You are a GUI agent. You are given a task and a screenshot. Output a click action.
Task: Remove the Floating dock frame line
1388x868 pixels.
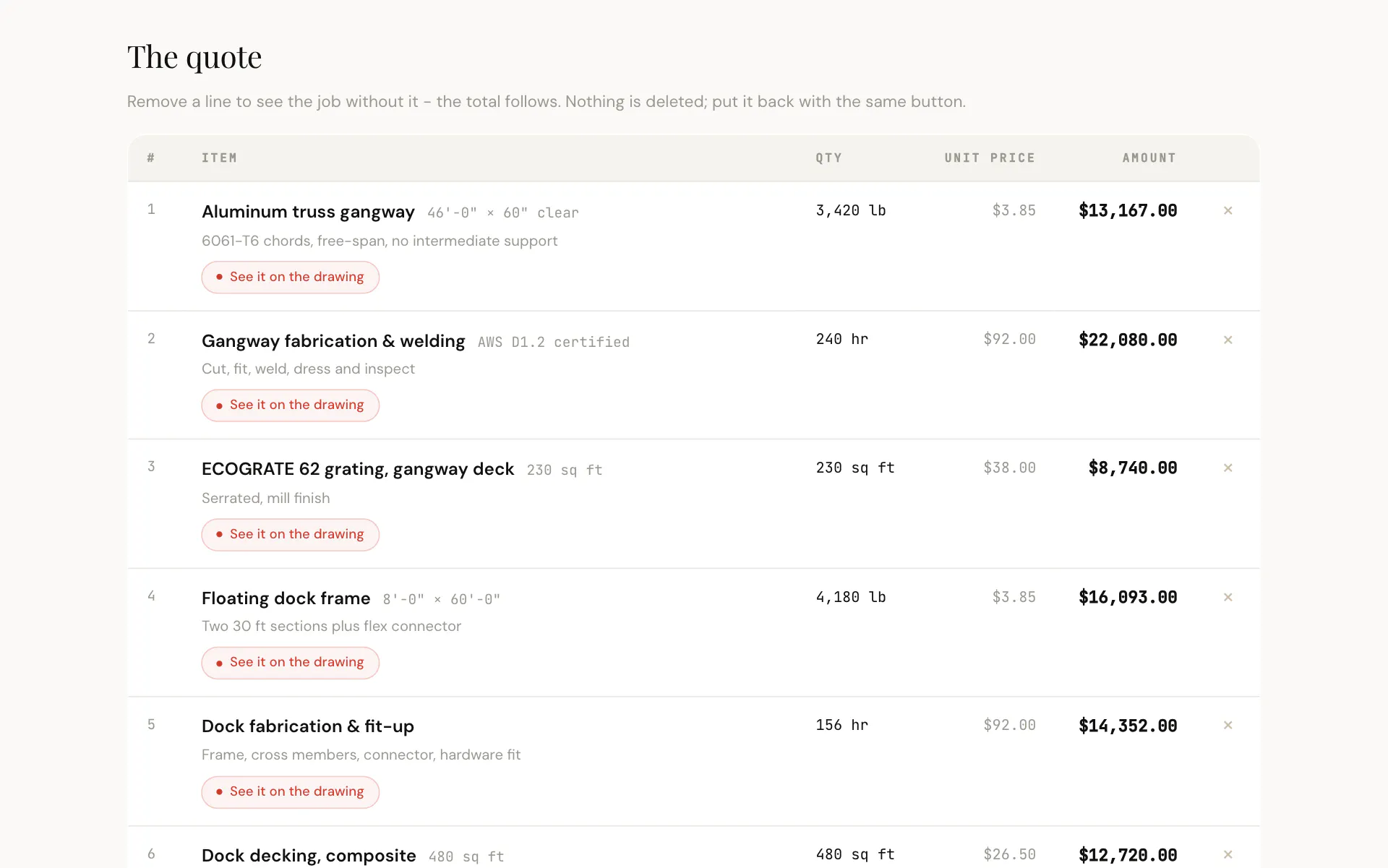1228,598
